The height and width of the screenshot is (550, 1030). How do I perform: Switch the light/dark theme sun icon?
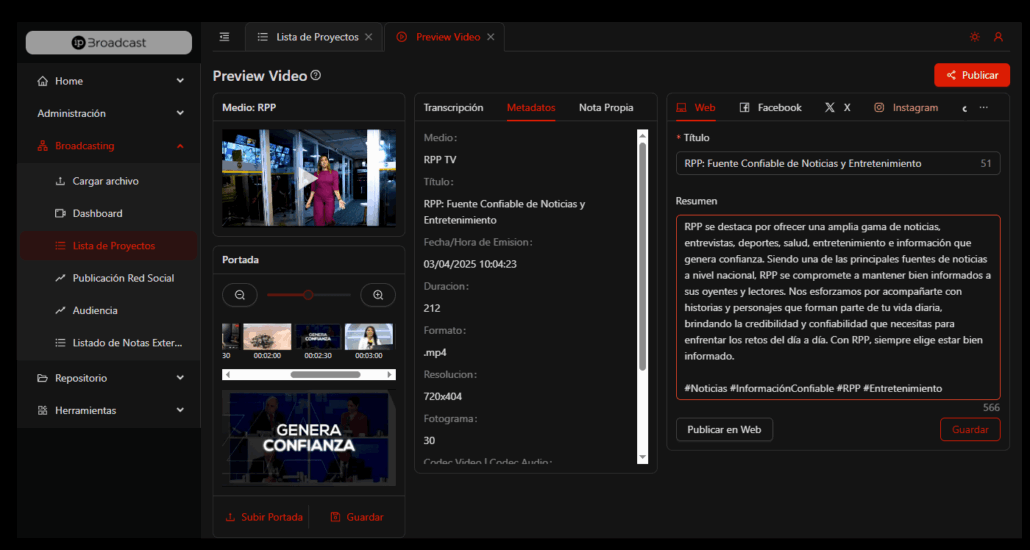click(975, 37)
